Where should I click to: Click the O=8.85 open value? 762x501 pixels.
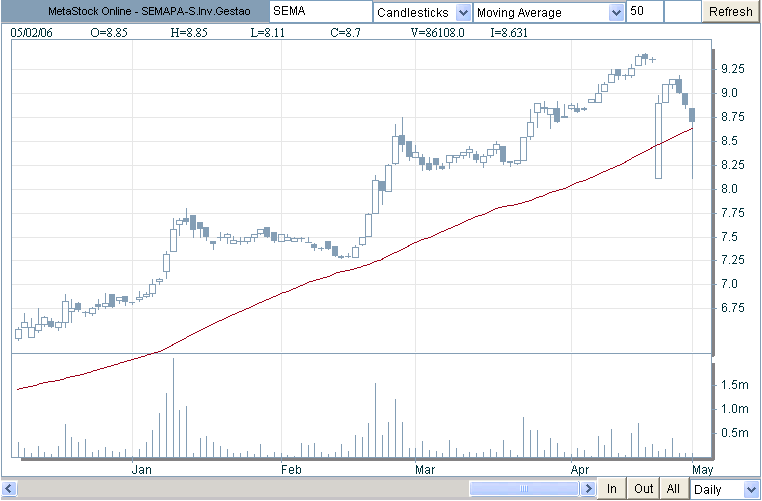[109, 33]
